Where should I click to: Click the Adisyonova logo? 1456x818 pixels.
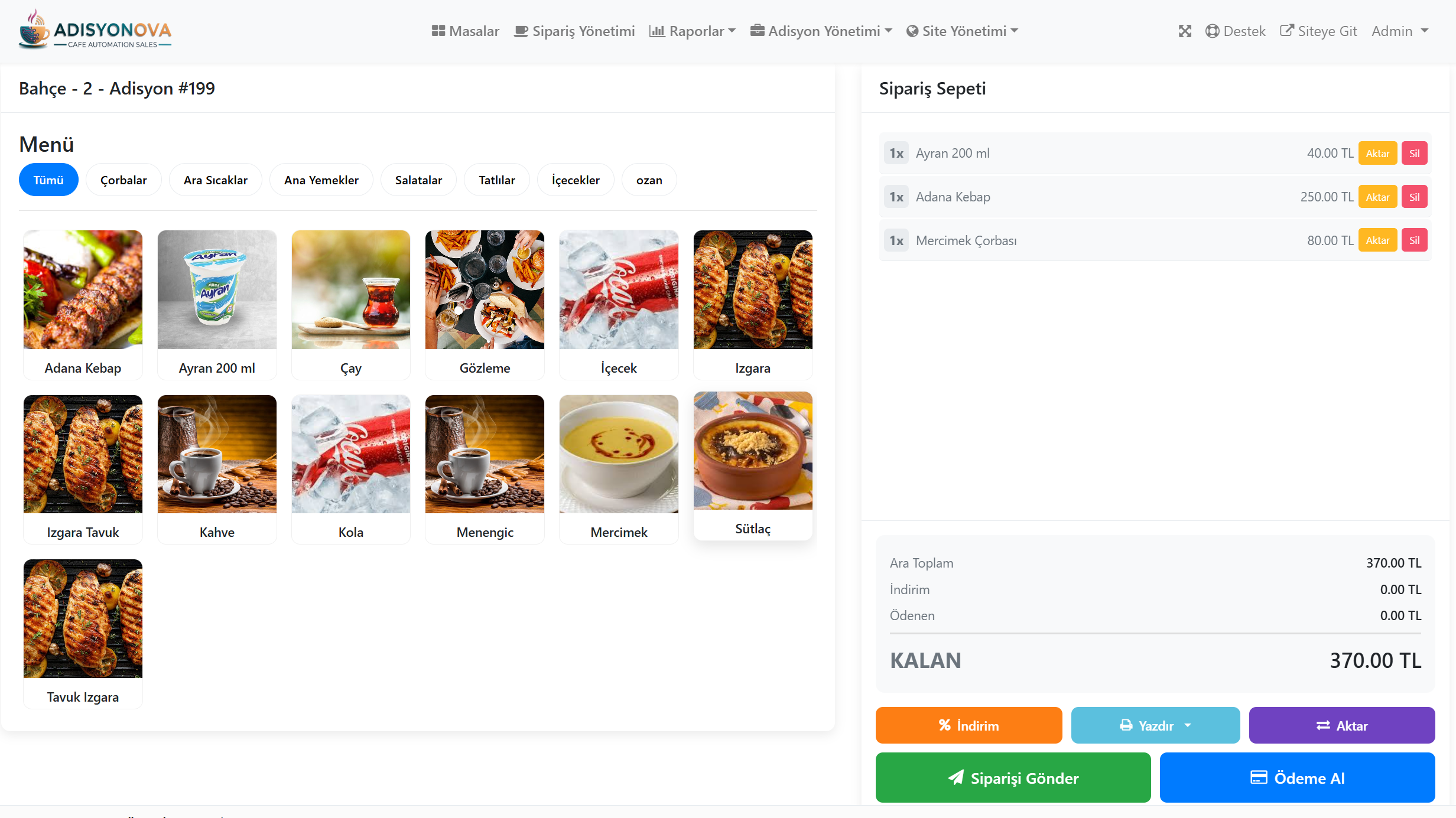(95, 30)
